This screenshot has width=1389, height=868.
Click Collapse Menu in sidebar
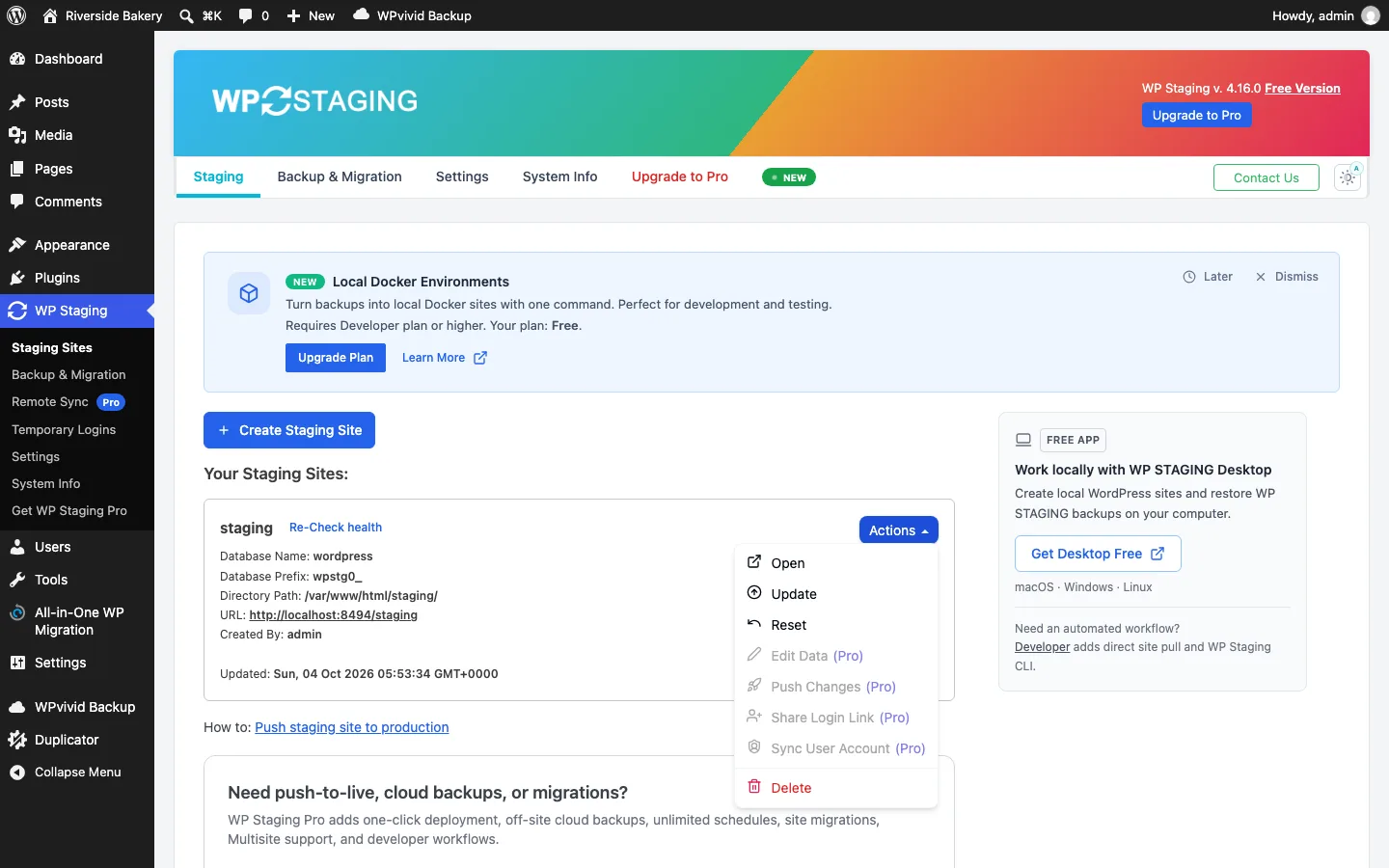tap(77, 772)
